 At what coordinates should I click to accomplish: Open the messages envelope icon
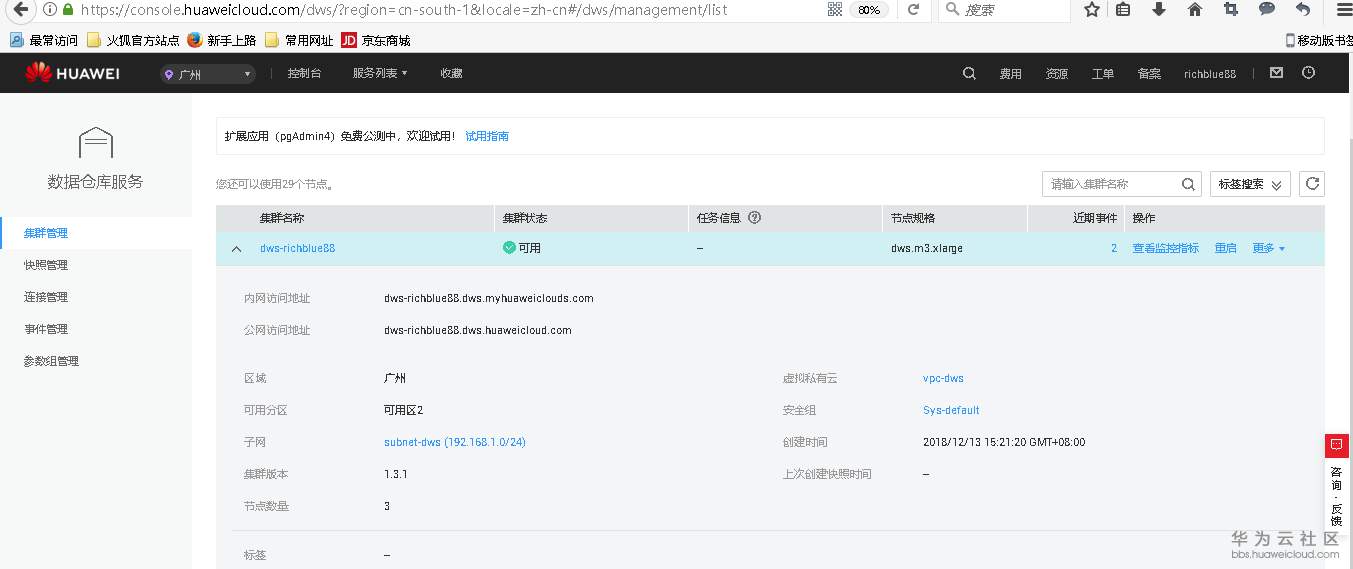[x=1276, y=73]
